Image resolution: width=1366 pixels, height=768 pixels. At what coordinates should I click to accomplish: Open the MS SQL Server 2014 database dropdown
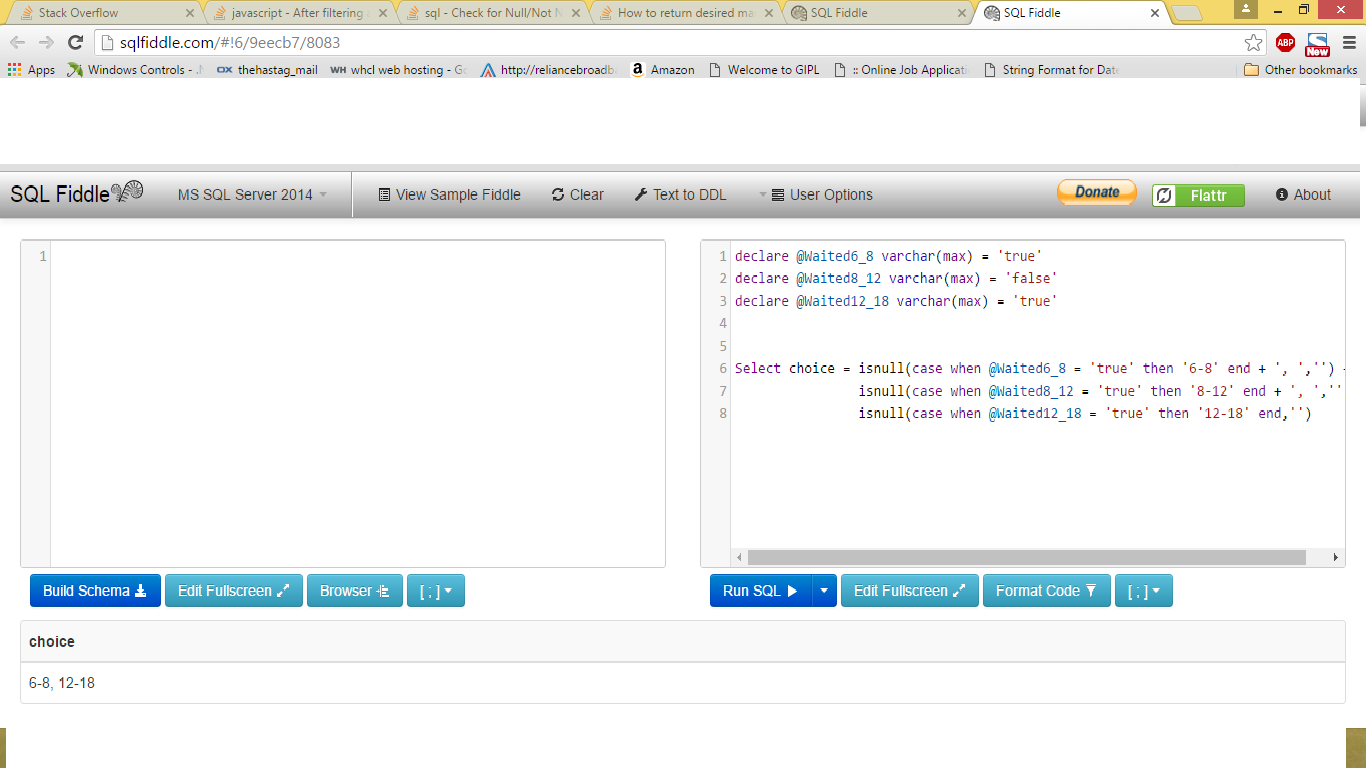click(252, 195)
